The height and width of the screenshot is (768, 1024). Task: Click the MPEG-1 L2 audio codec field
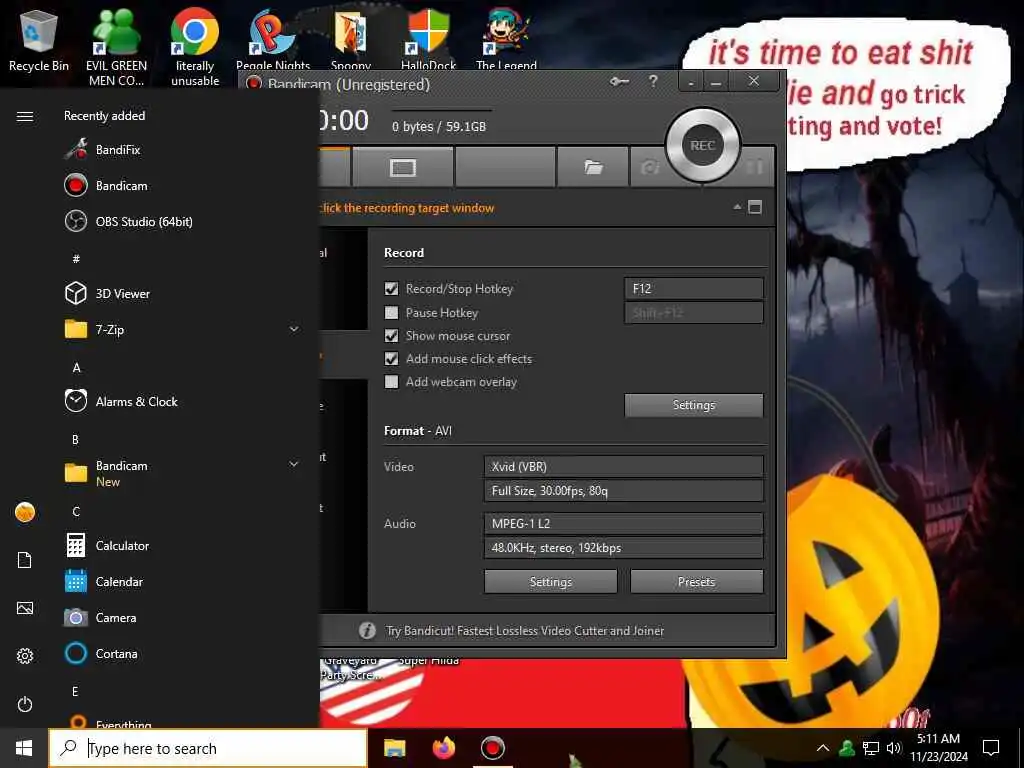point(624,523)
